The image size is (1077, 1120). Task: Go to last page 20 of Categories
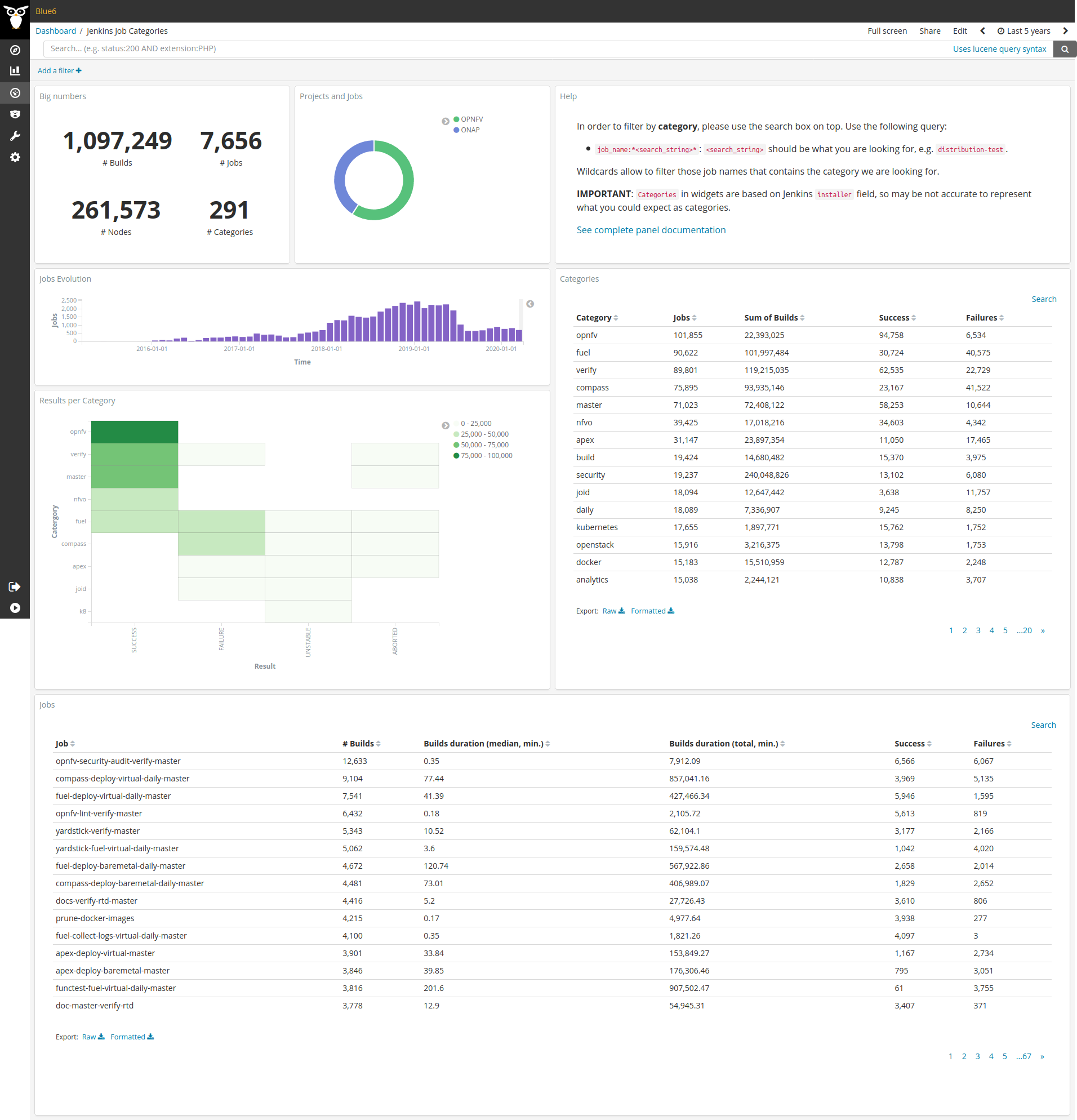[1024, 630]
